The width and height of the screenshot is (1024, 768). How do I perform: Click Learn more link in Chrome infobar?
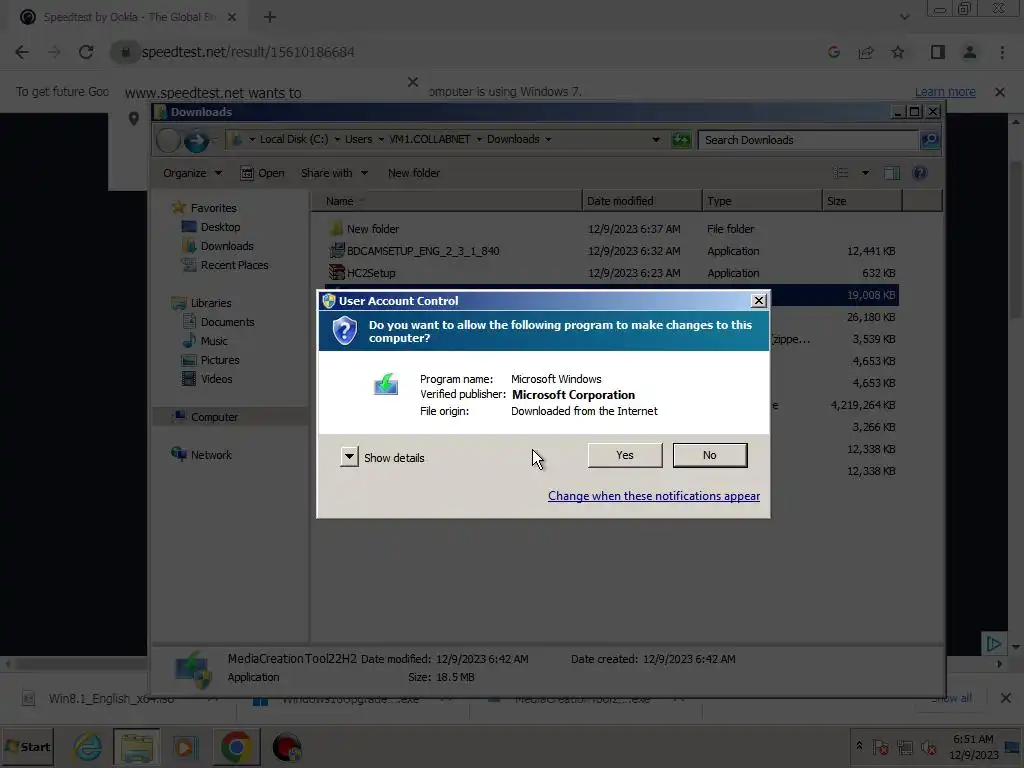pos(945,91)
